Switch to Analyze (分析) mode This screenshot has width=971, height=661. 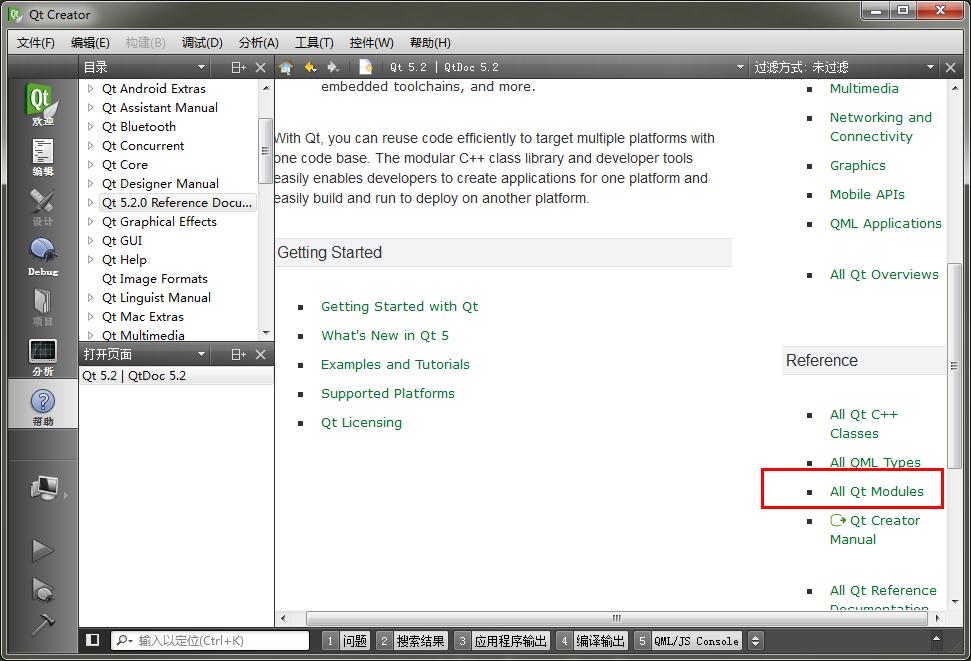point(42,357)
